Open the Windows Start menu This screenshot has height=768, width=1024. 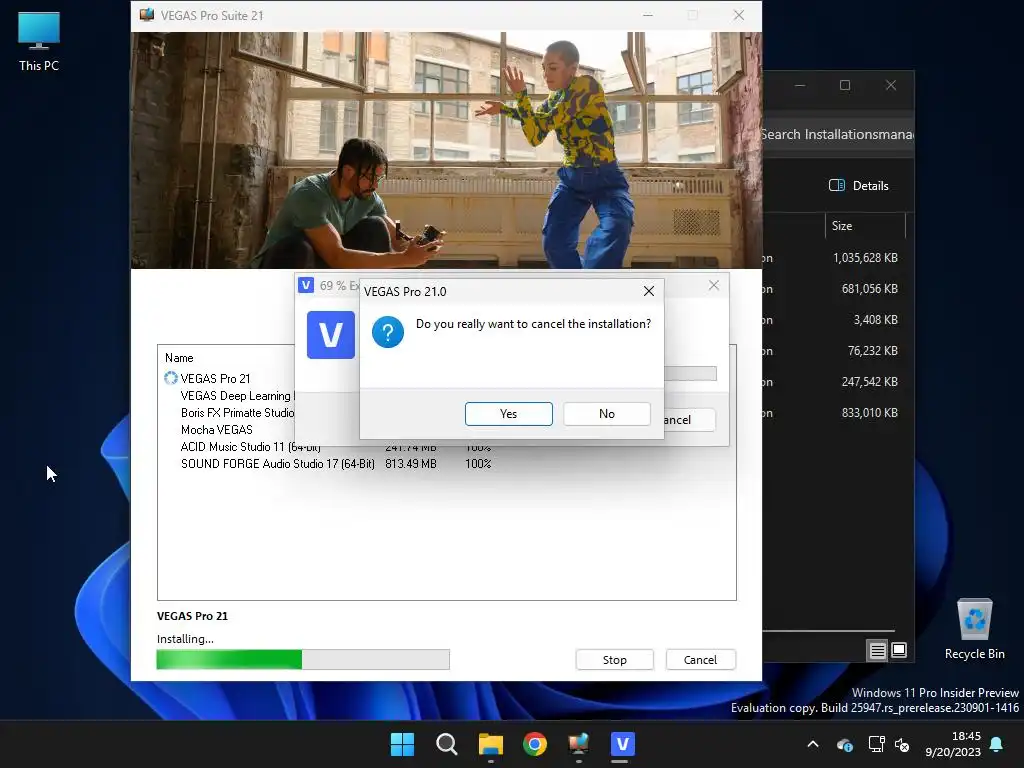[x=402, y=744]
